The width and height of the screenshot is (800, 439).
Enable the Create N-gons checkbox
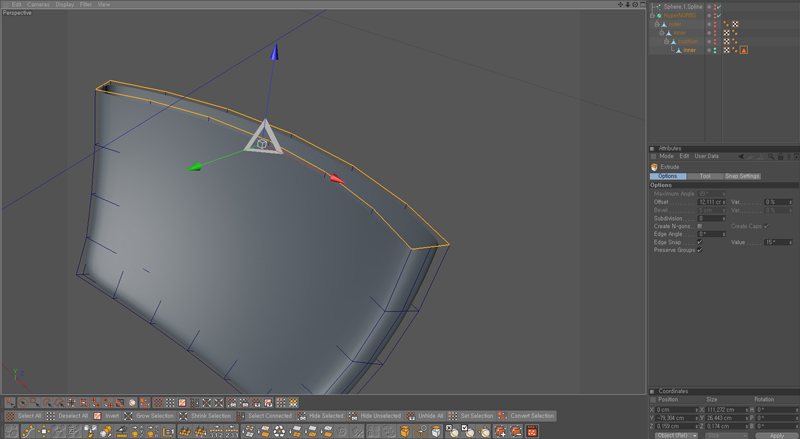click(x=699, y=226)
